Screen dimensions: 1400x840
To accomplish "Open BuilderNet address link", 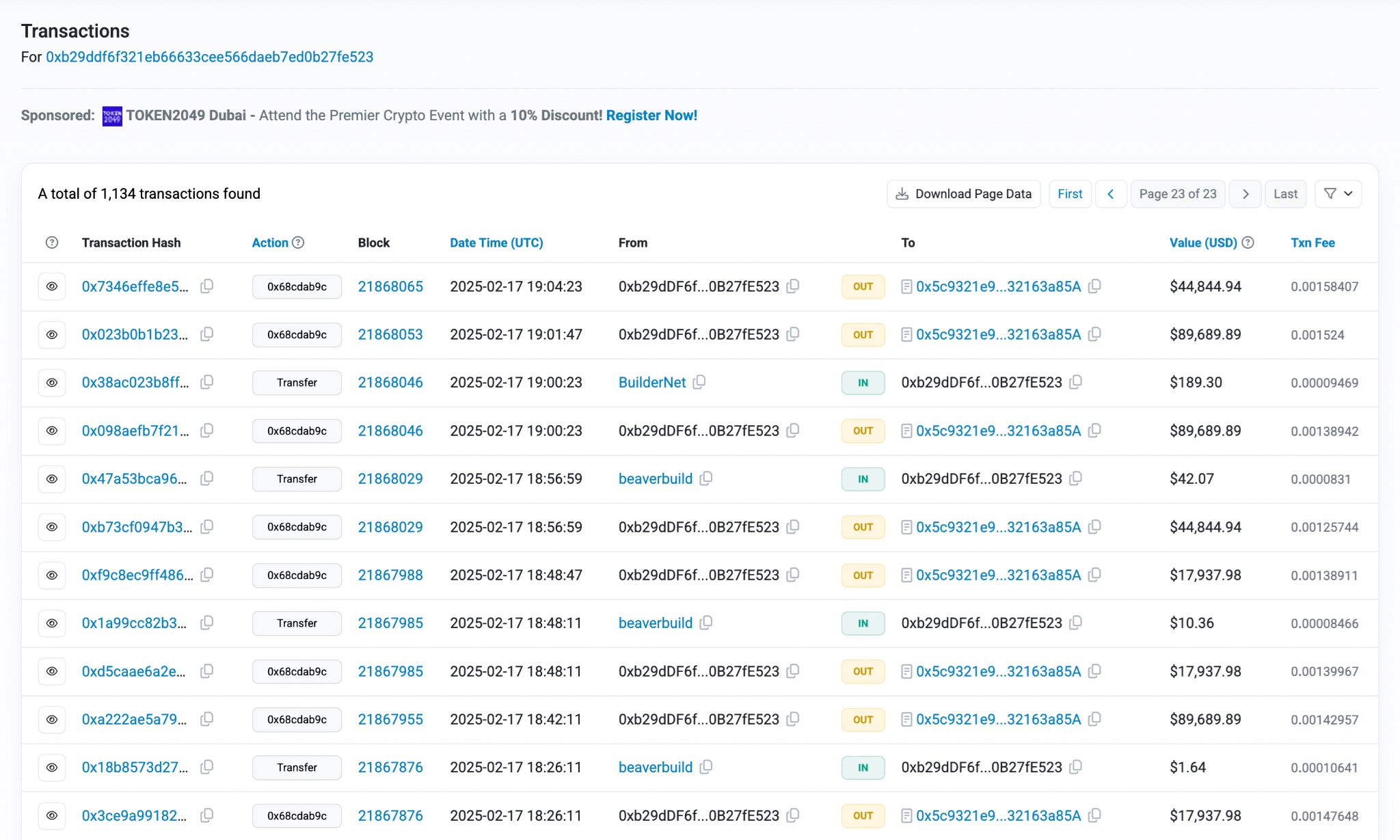I will (652, 382).
